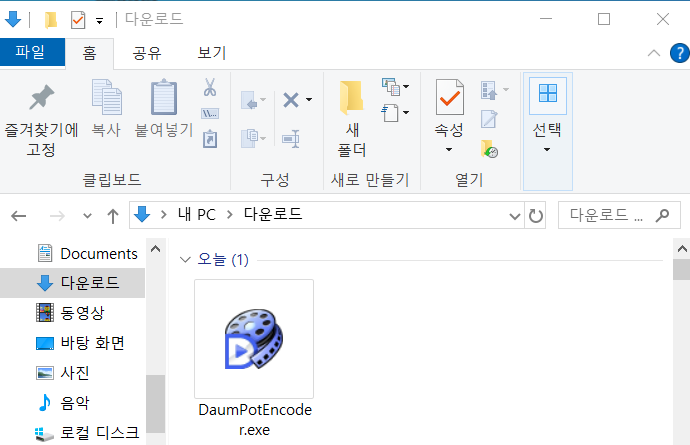Viewport: 690px width, 445px height.
Task: Click navigation pane scroll-up arrow
Action: tap(155, 249)
